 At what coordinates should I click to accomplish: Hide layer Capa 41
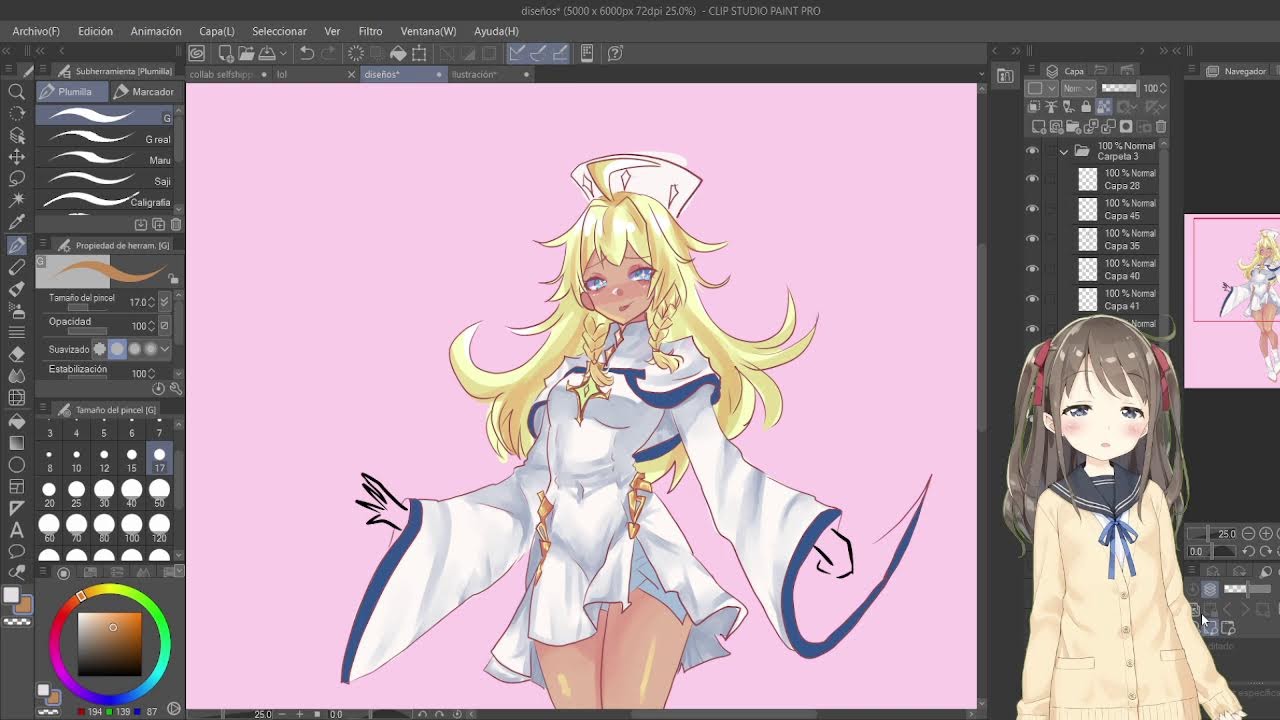coord(1032,299)
